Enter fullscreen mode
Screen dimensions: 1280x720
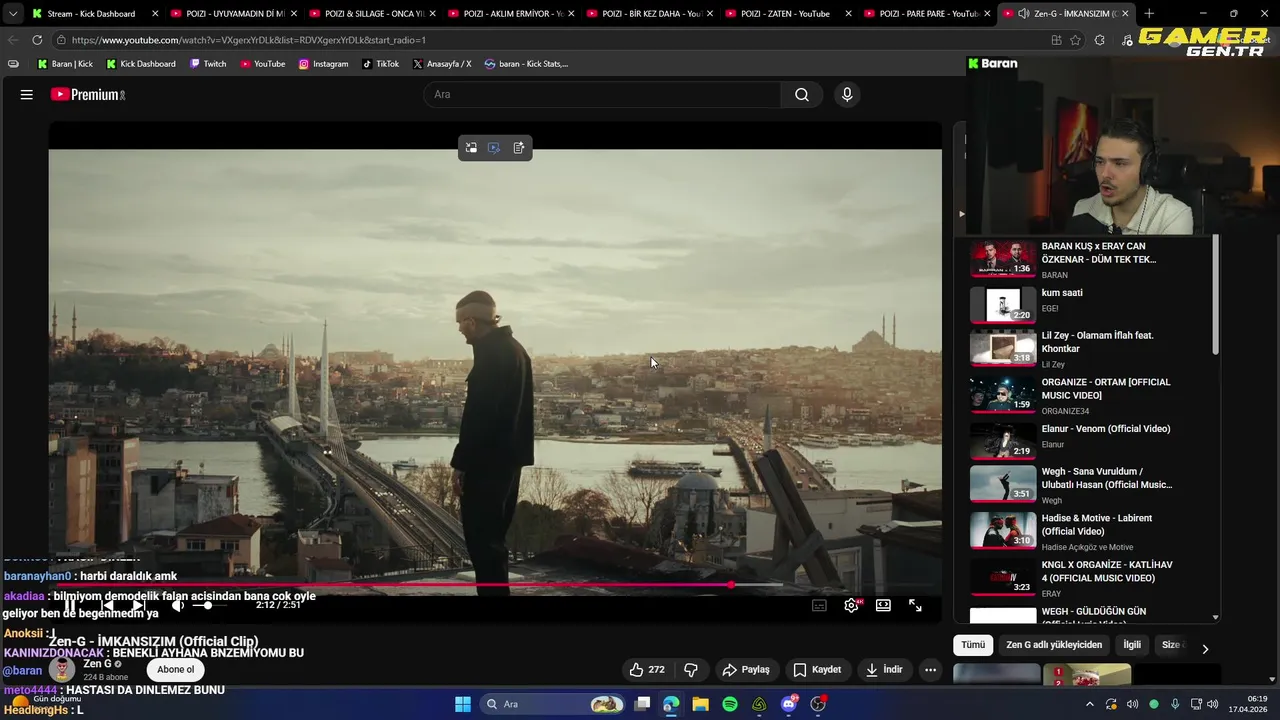(915, 605)
